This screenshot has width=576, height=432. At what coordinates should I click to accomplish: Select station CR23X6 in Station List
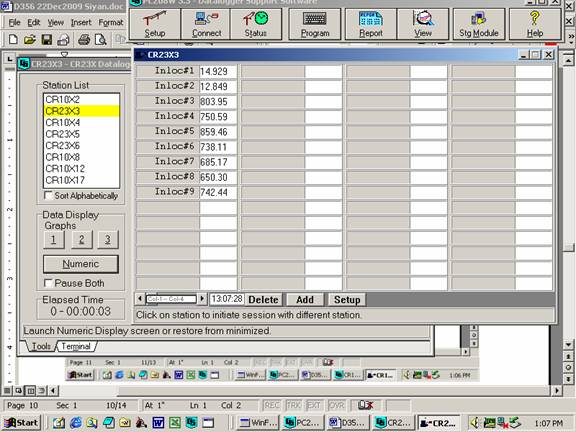click(x=81, y=145)
